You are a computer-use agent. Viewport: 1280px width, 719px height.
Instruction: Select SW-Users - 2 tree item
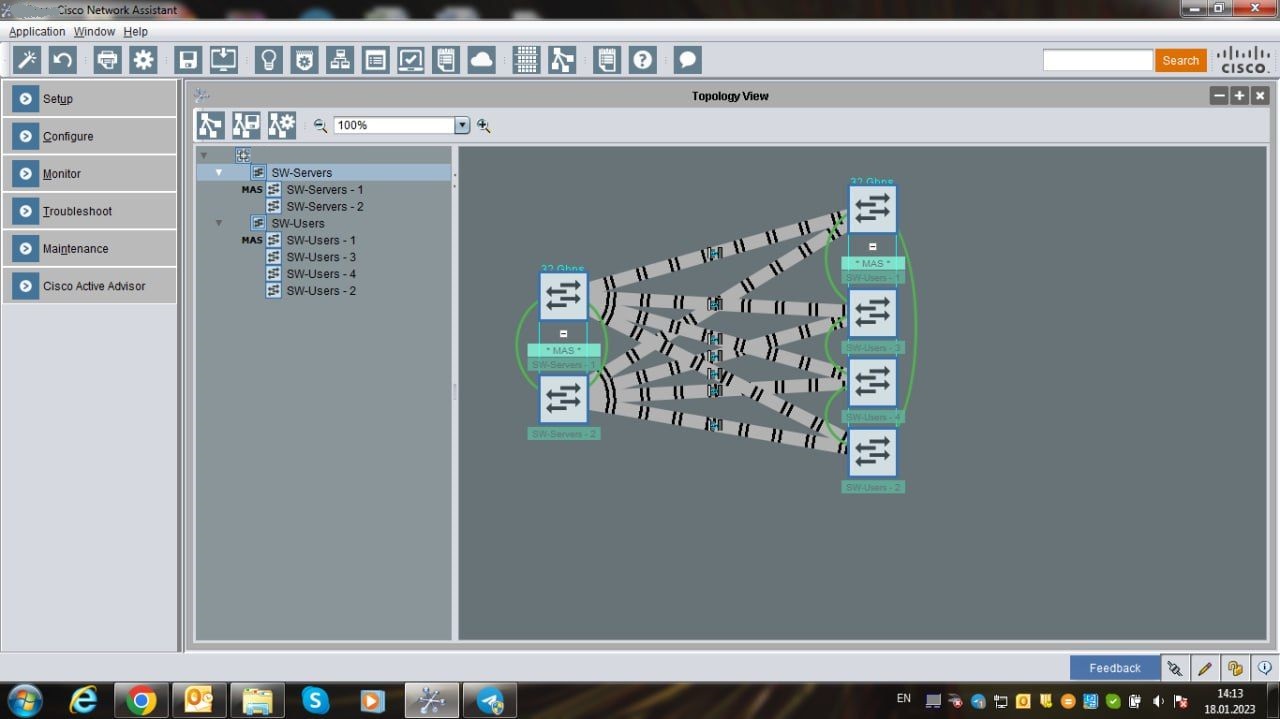coord(320,291)
